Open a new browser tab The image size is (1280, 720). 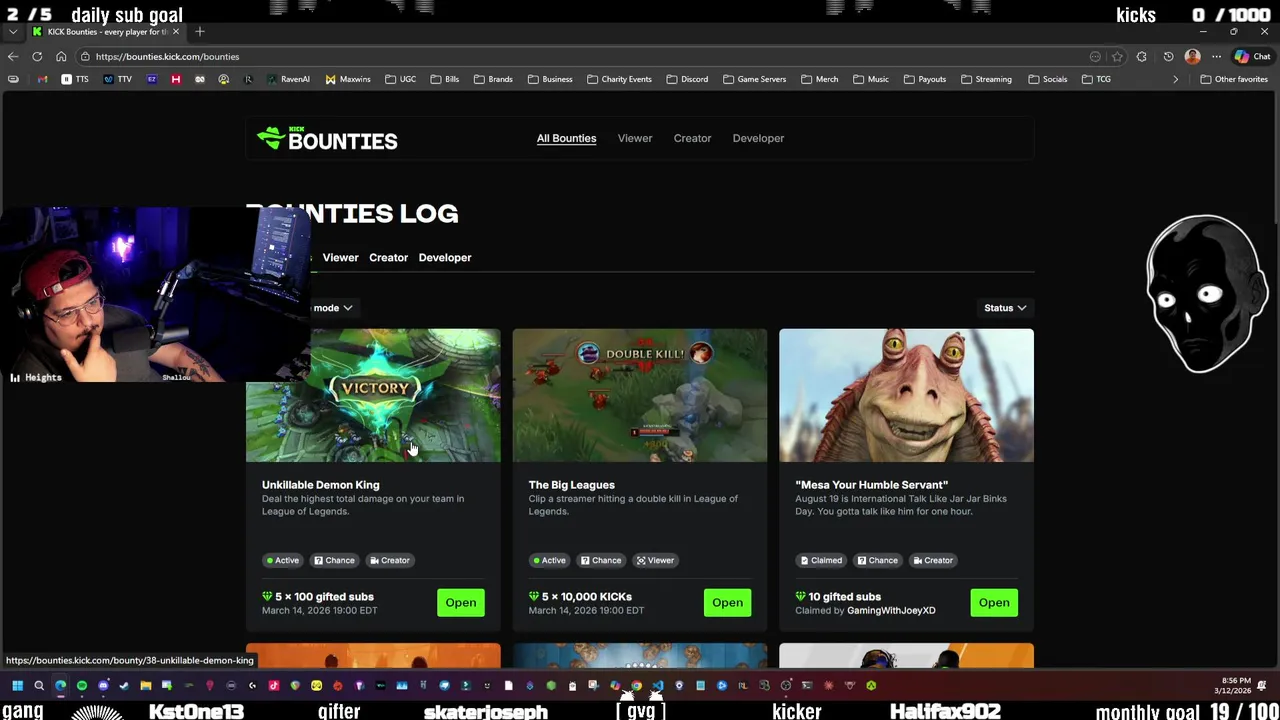[199, 32]
